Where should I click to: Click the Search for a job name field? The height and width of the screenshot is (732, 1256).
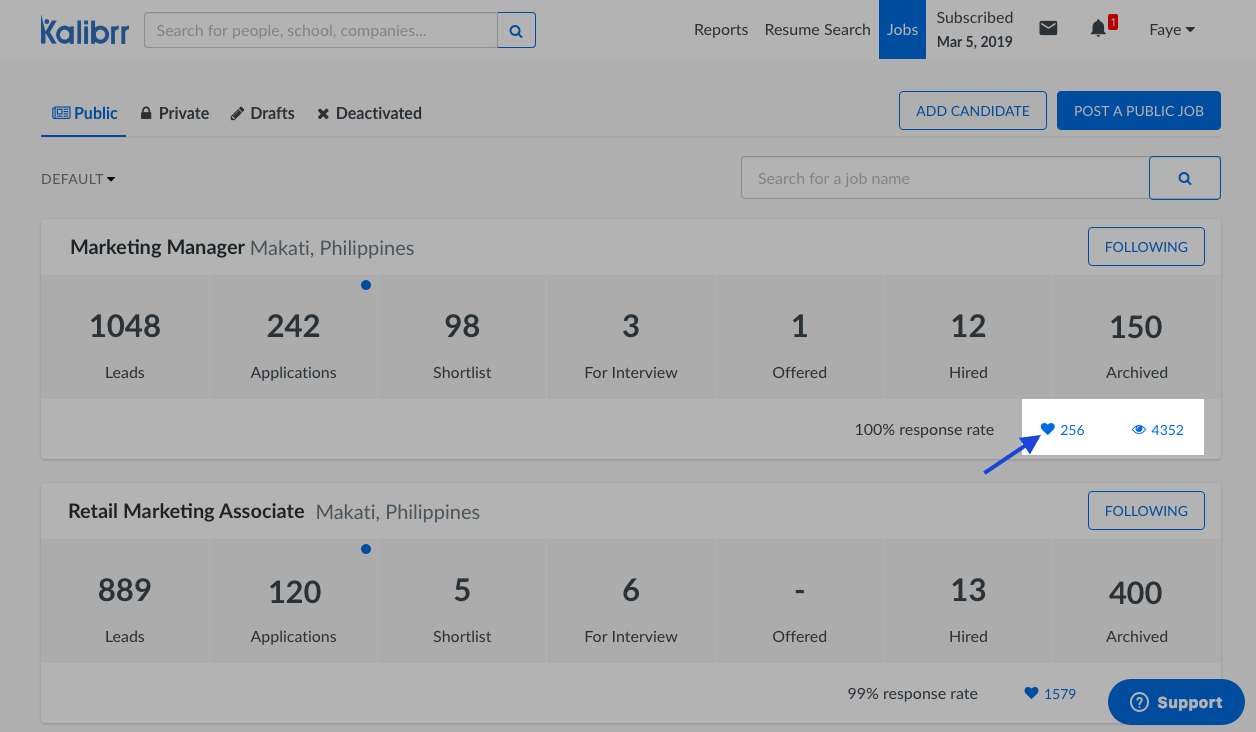coord(944,178)
